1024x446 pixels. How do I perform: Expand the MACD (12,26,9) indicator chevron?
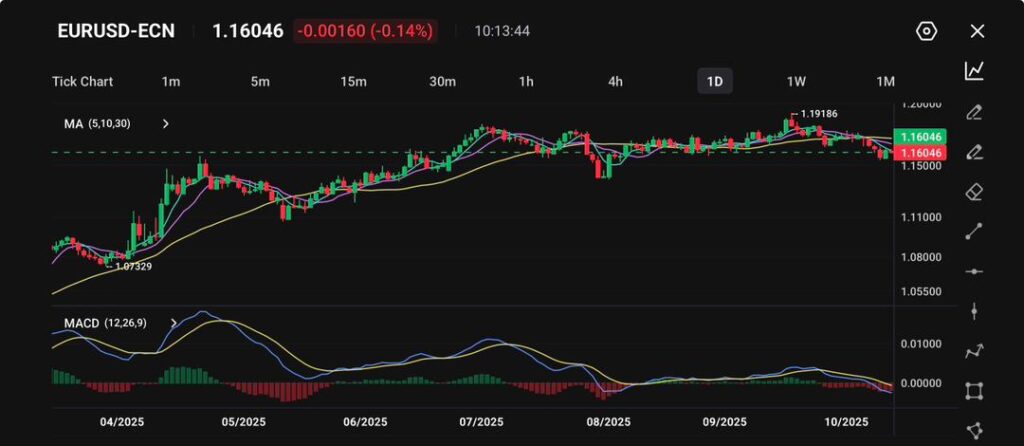173,323
